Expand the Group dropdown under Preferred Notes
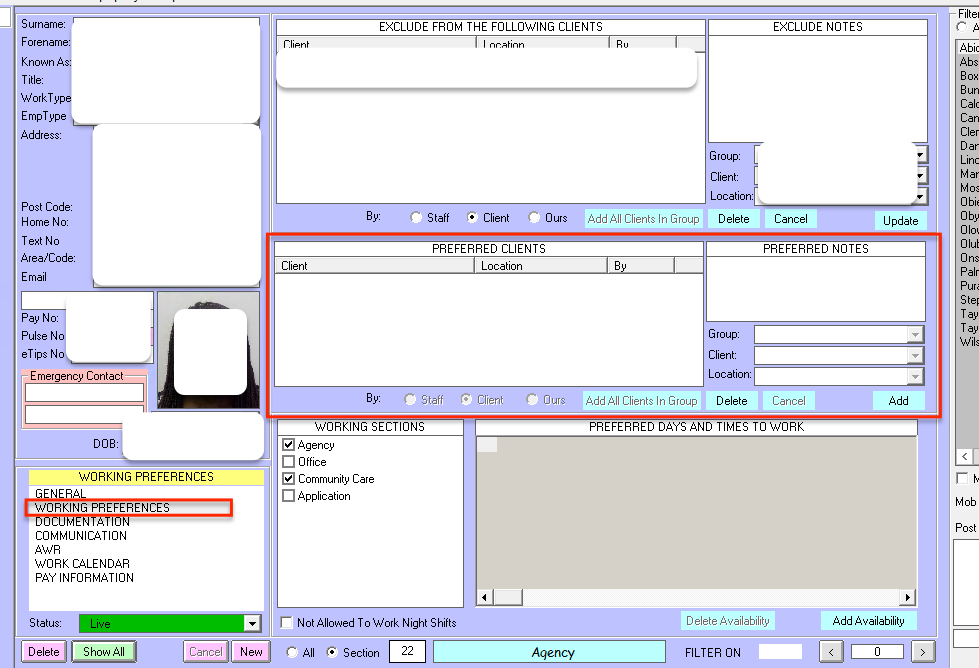 pyautogui.click(x=915, y=335)
